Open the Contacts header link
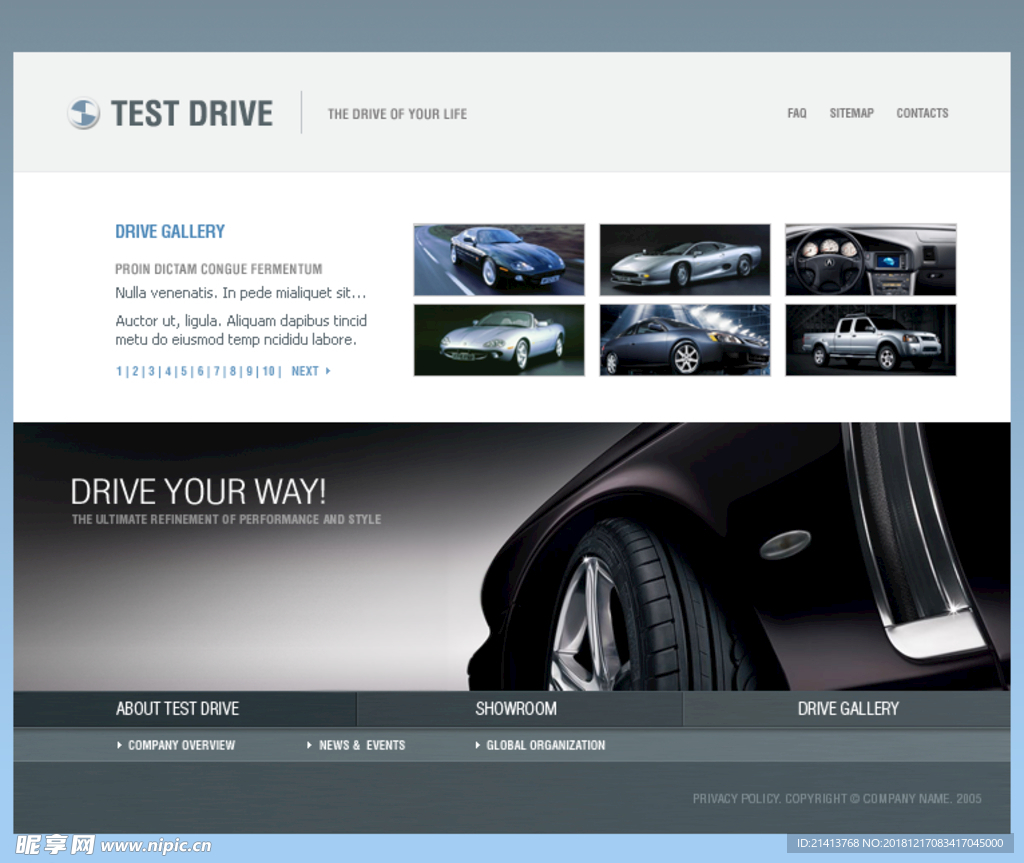Image resolution: width=1024 pixels, height=863 pixels. point(922,113)
